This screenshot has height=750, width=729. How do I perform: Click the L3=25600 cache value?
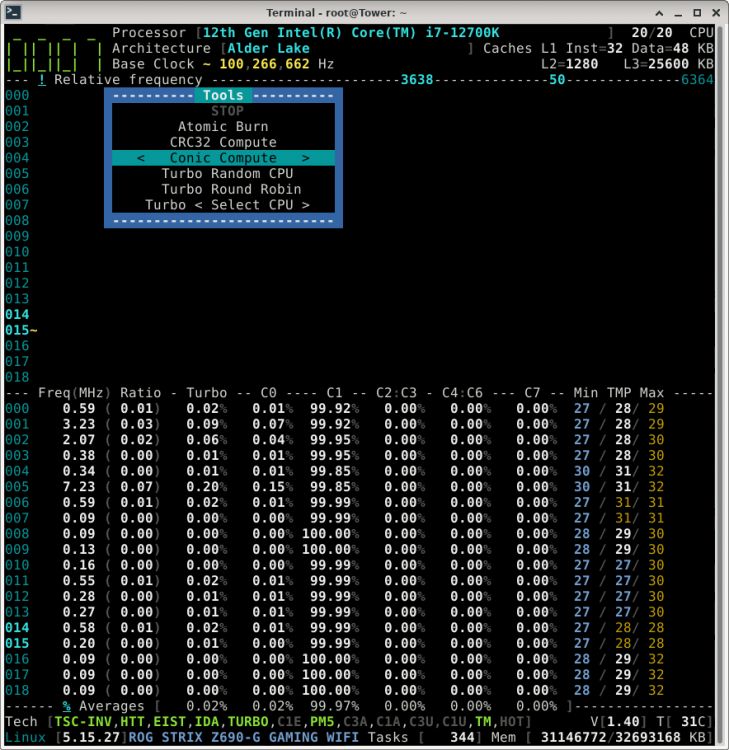656,64
